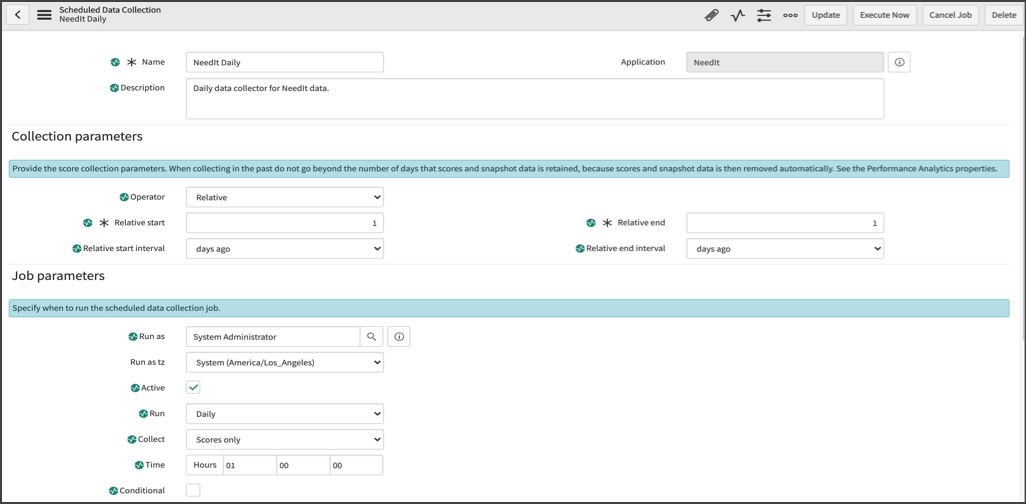Image resolution: width=1026 pixels, height=504 pixels.
Task: Click the Collection parameters section heading
Action: pyautogui.click(x=77, y=137)
